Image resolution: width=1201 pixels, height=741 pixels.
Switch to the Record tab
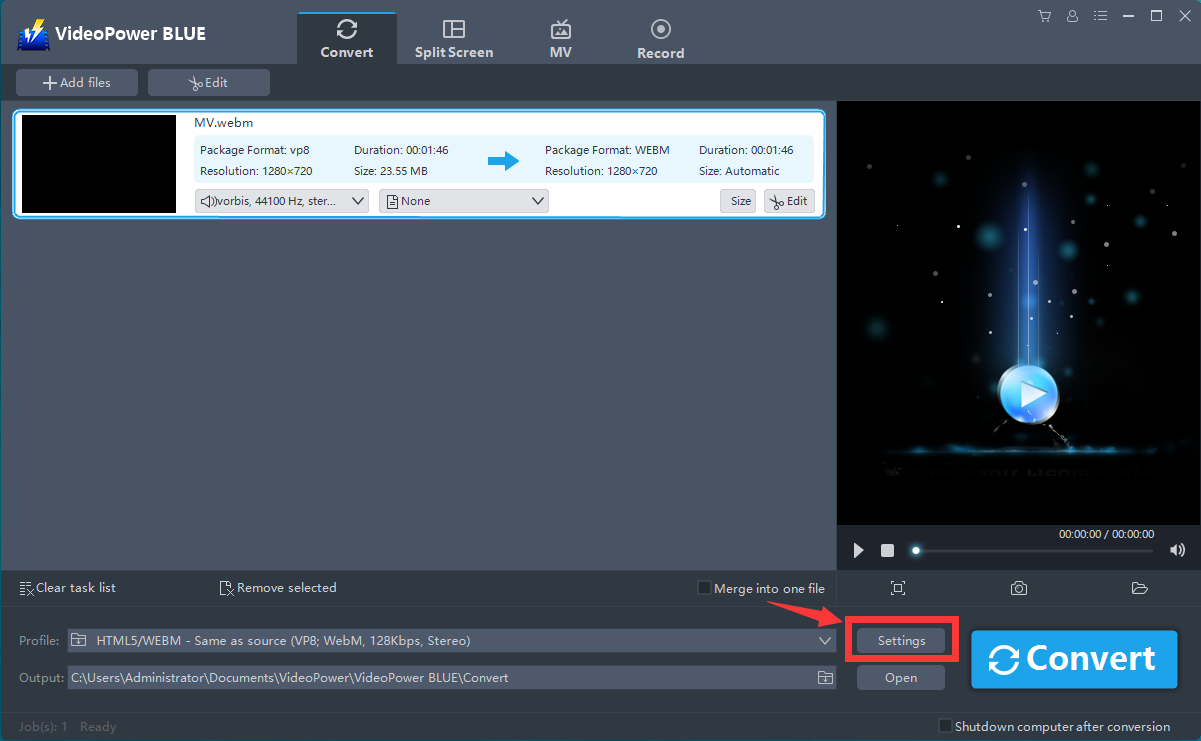click(660, 37)
